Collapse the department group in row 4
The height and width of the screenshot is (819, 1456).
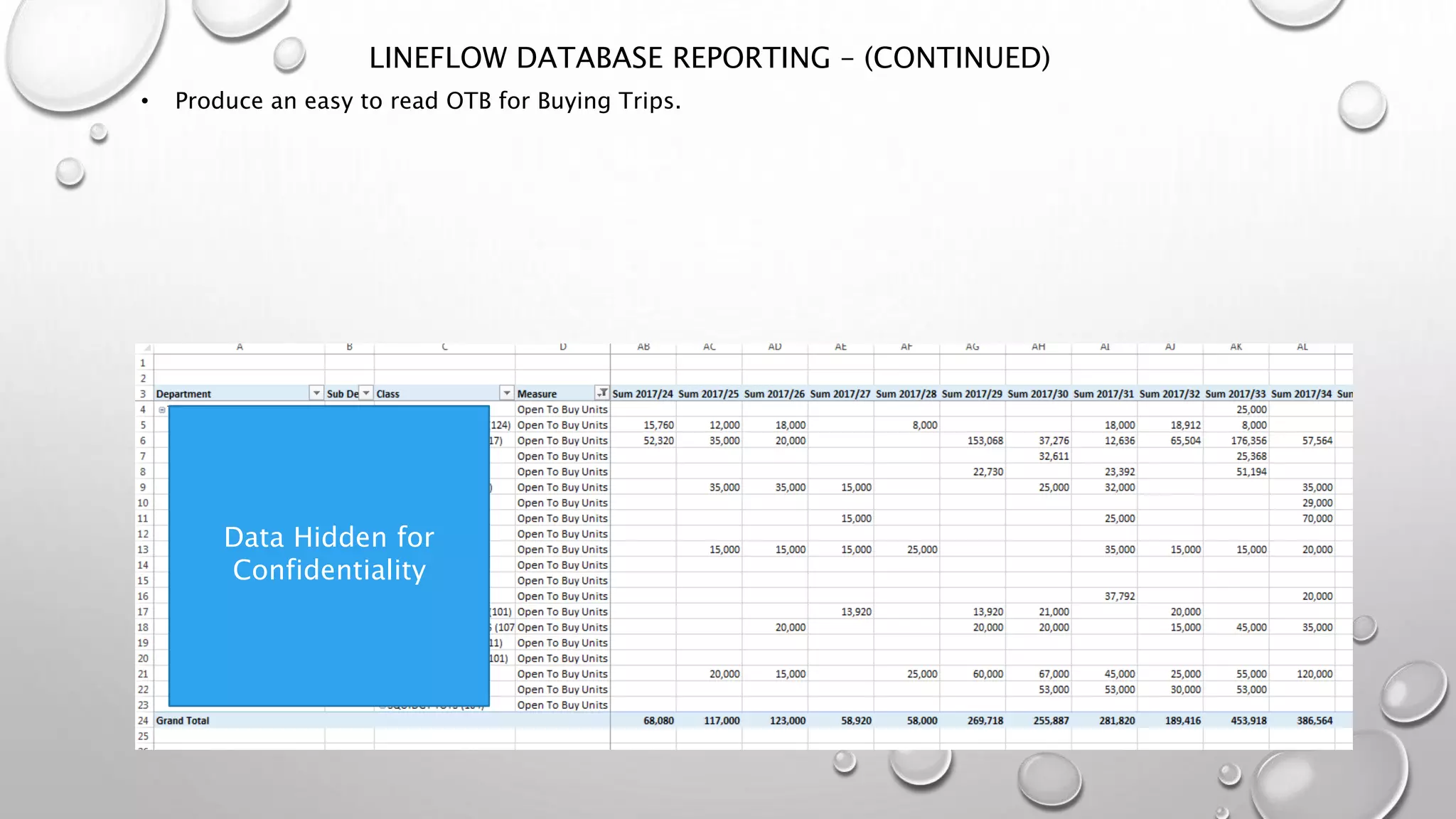click(x=162, y=409)
